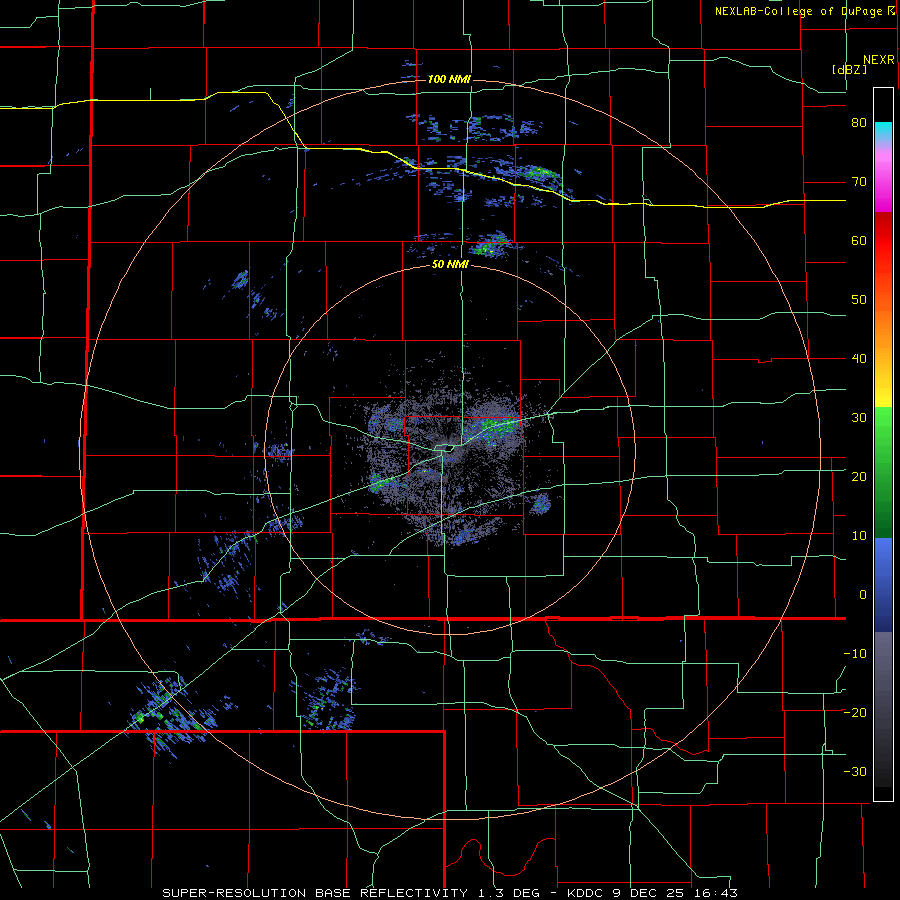This screenshot has height=900, width=900.
Task: Click the 30 value on dBZ scale
Action: click(x=859, y=418)
